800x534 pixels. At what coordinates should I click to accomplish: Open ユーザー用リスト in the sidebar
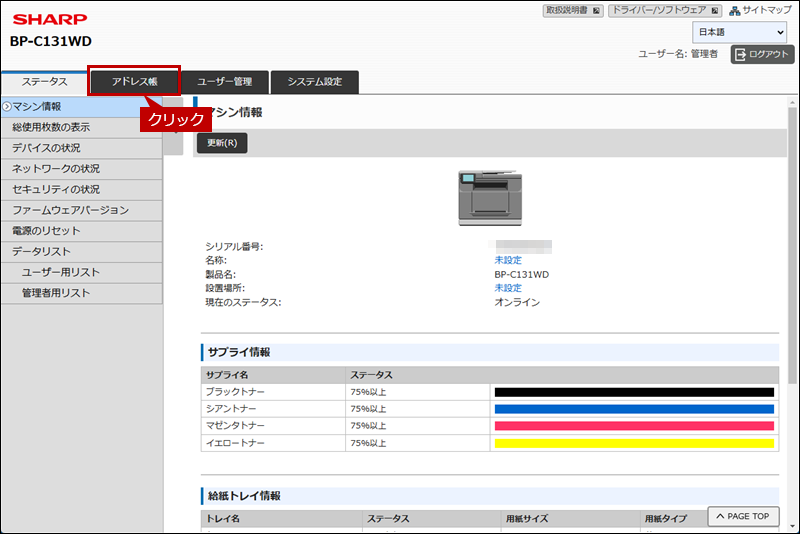click(x=82, y=272)
